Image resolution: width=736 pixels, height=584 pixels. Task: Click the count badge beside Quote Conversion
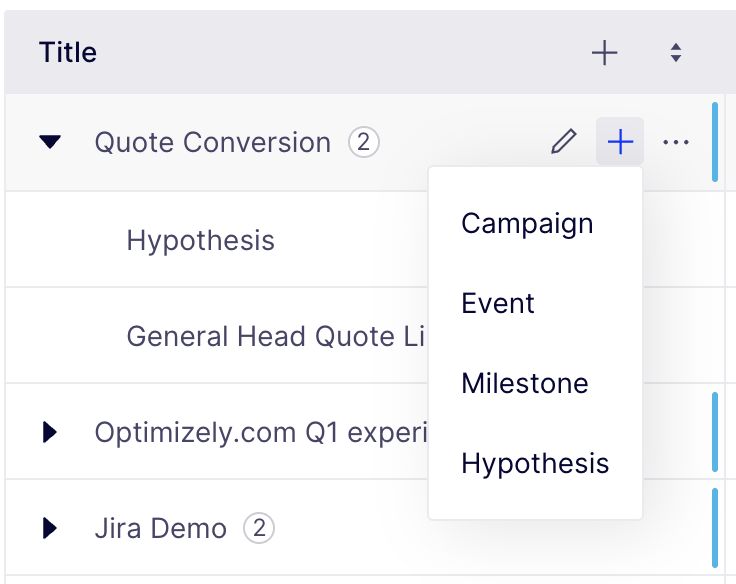363,142
